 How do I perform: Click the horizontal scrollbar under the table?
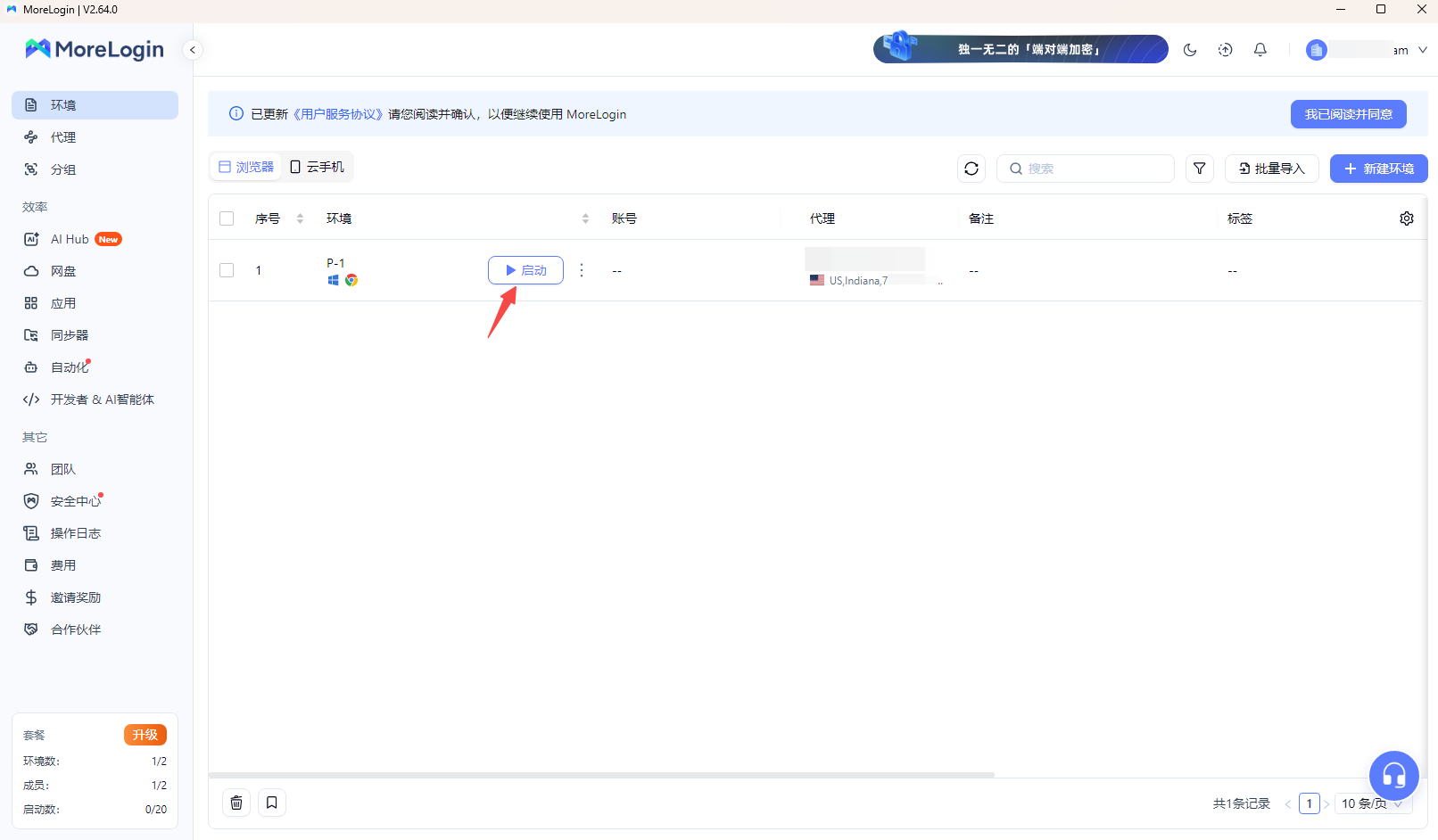tap(601, 775)
